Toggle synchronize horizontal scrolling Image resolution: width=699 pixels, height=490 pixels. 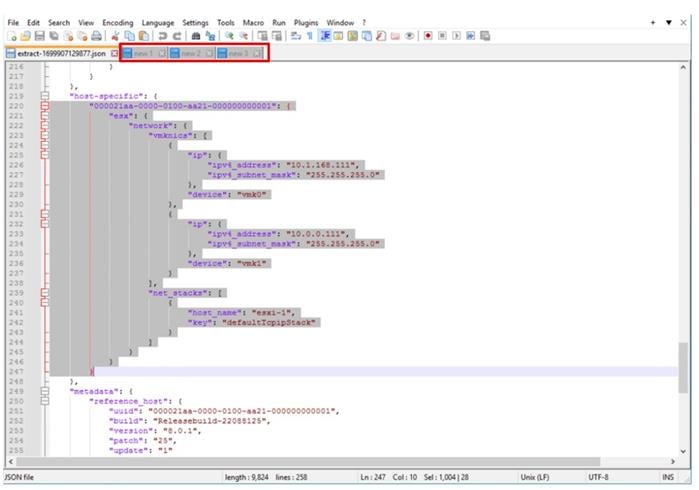[277, 36]
